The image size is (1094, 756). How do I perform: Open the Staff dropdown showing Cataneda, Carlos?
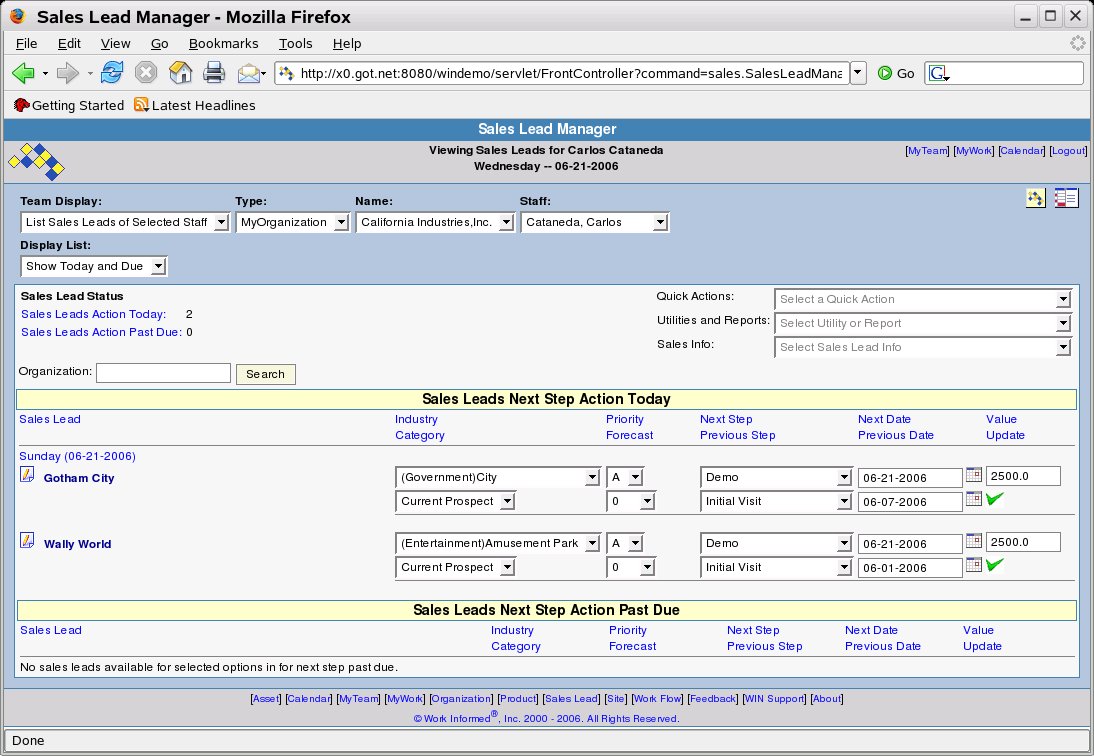pos(595,222)
